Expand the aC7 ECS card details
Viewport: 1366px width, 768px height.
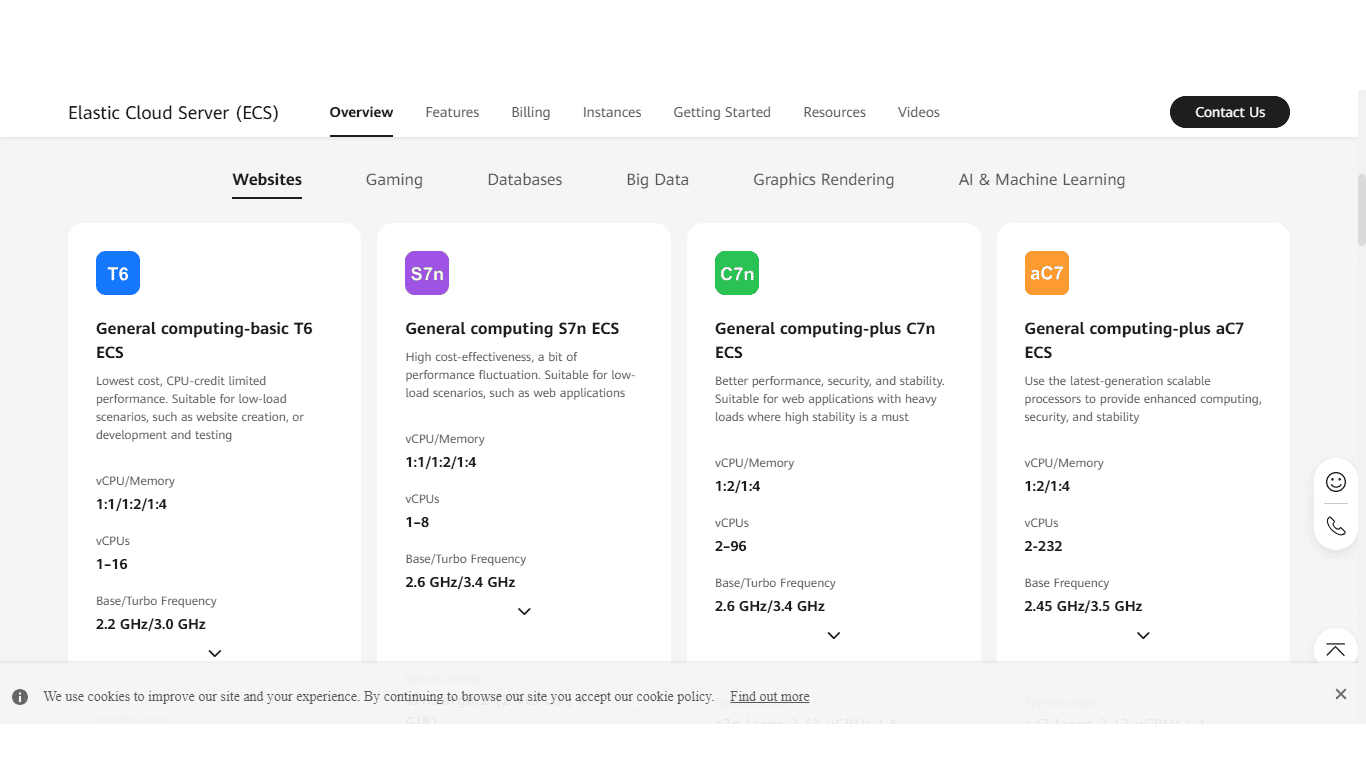pos(1143,635)
